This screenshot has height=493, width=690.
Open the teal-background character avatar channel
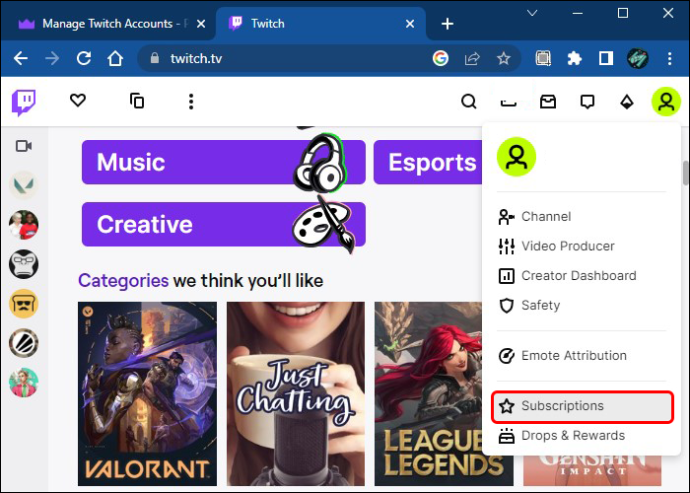(24, 383)
